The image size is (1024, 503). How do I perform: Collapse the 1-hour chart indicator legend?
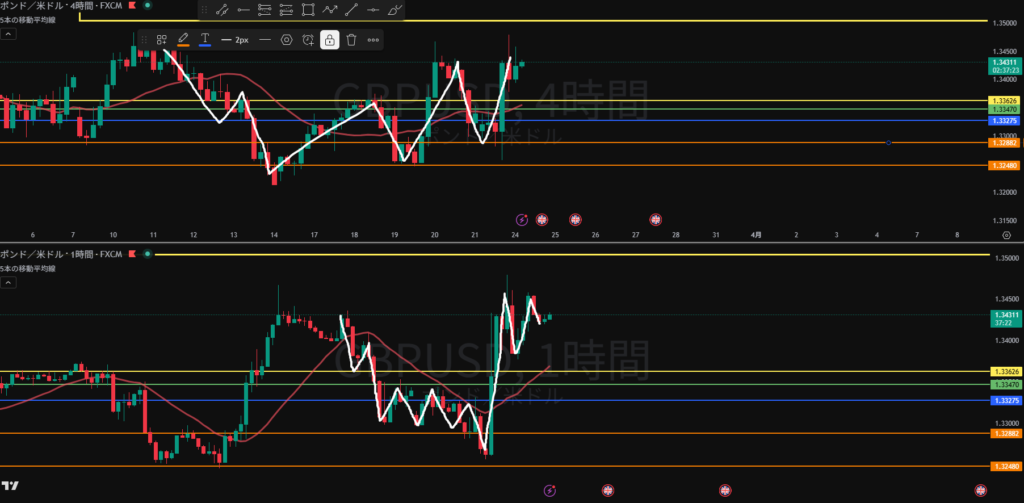(8, 283)
